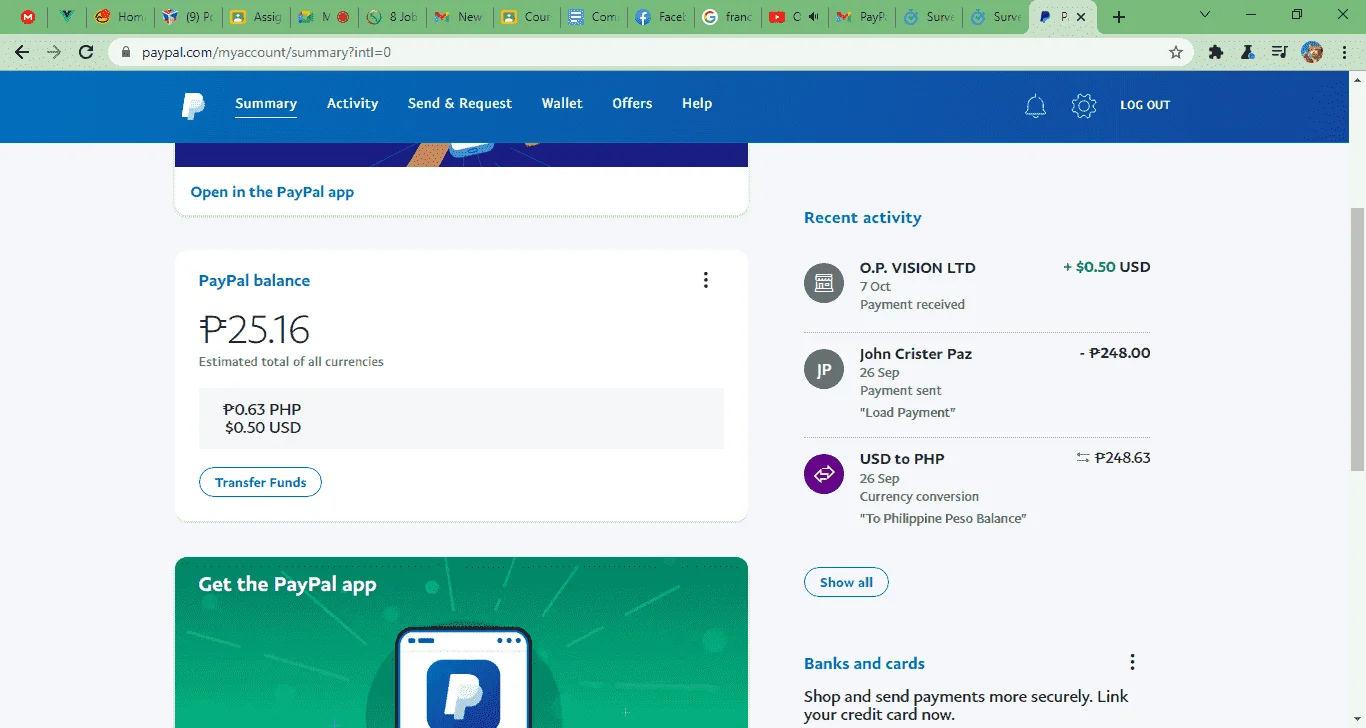Switch to the Gmail 'PayP' tab

861,17
